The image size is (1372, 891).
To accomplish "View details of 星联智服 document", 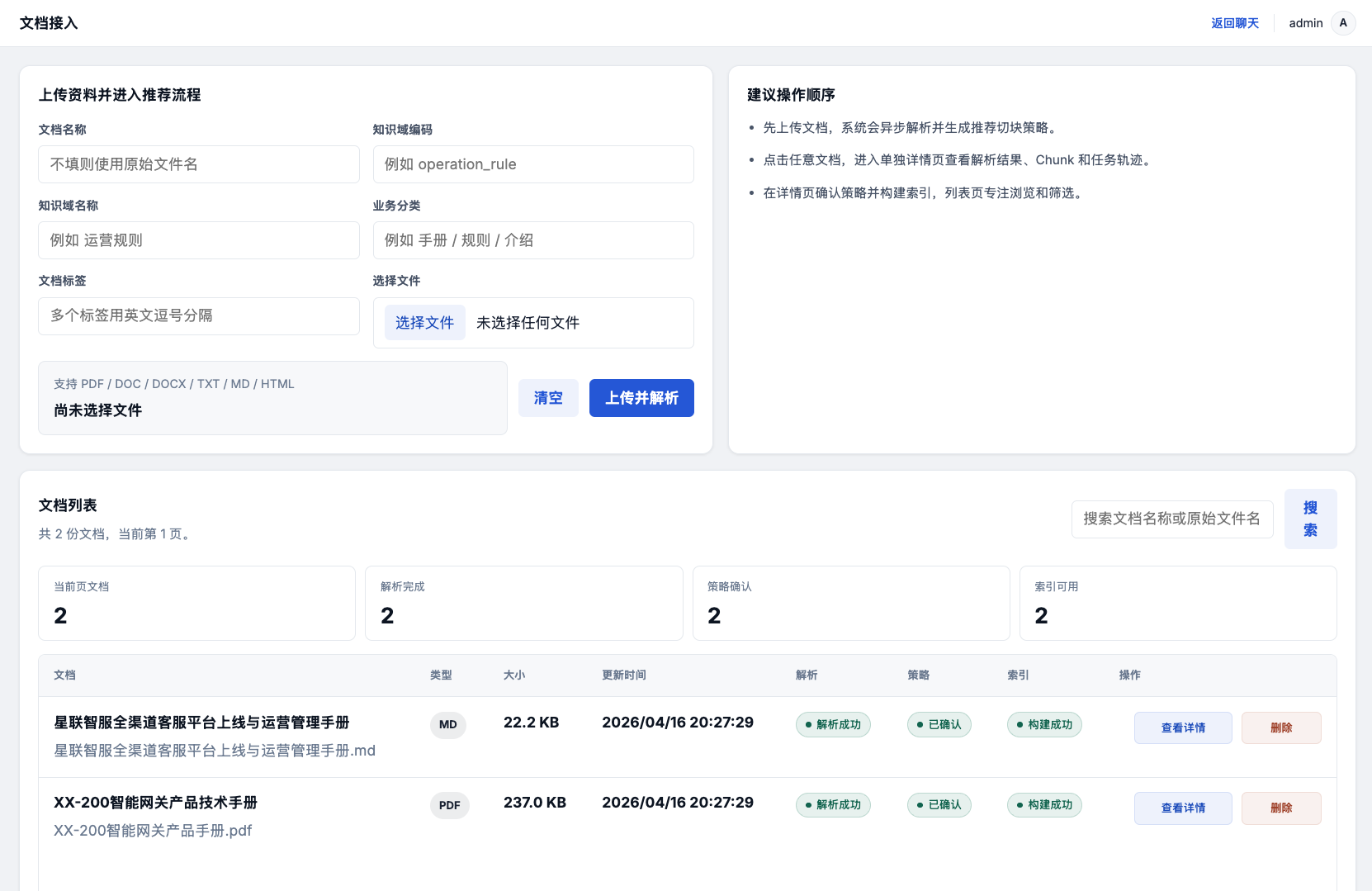I will tap(1182, 727).
